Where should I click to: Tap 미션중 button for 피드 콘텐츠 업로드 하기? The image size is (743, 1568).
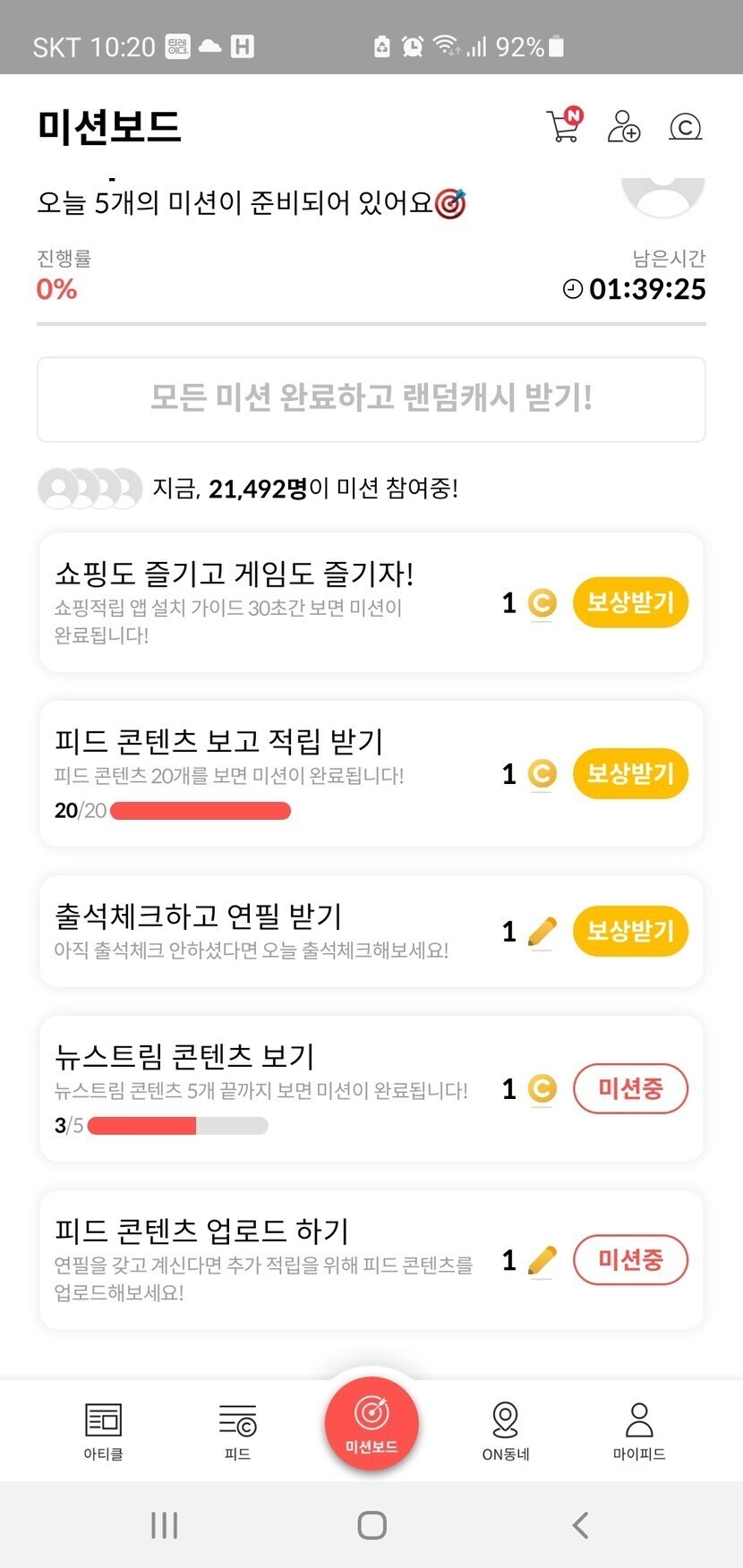(x=630, y=1260)
